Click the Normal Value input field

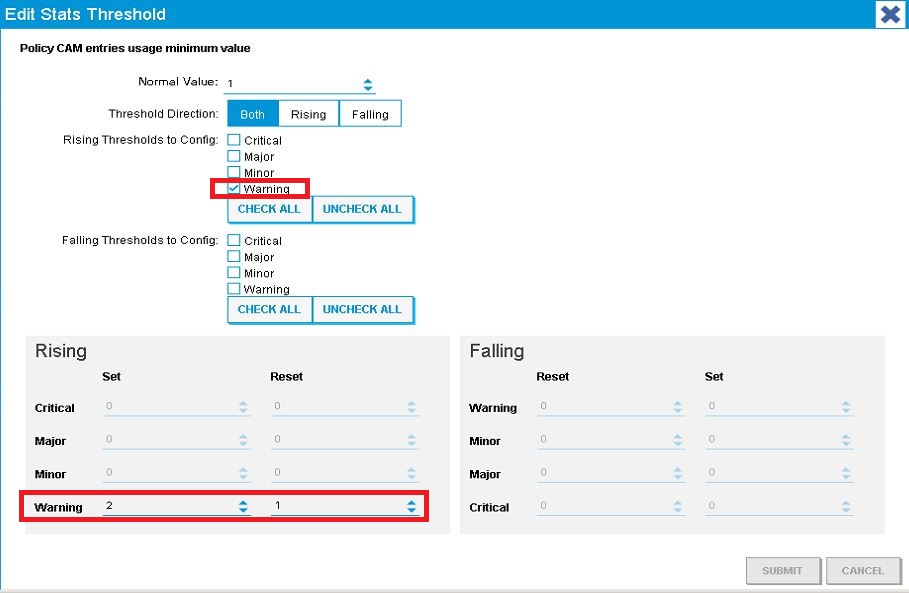(x=290, y=84)
